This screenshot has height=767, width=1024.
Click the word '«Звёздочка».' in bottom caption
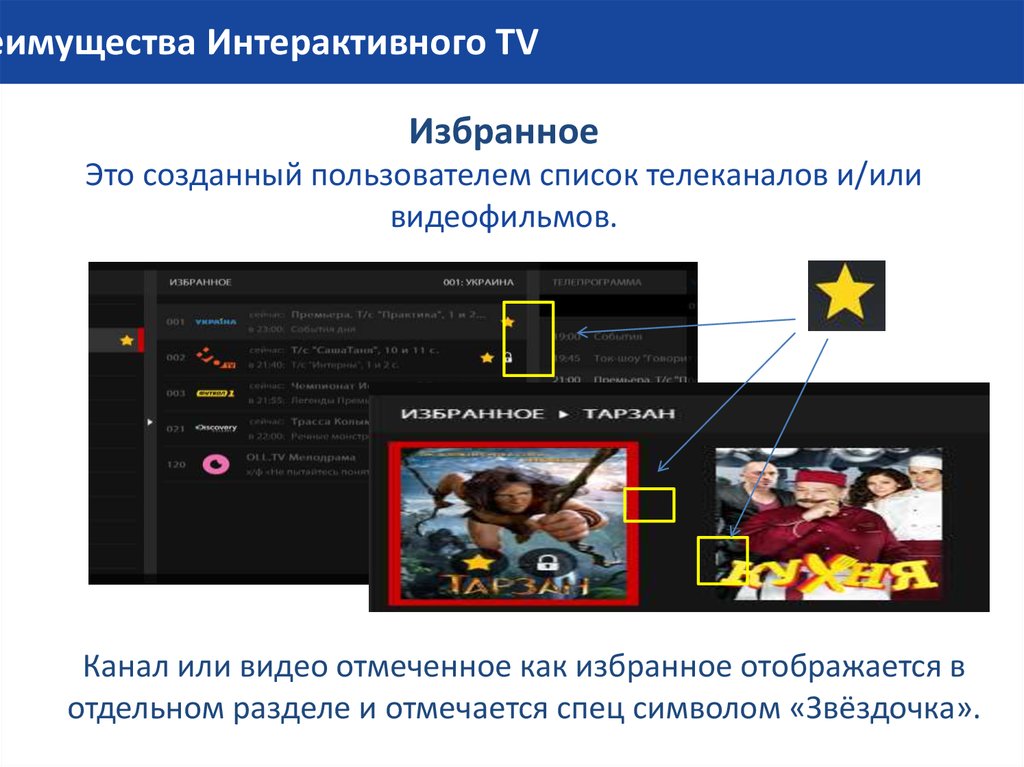(x=885, y=708)
